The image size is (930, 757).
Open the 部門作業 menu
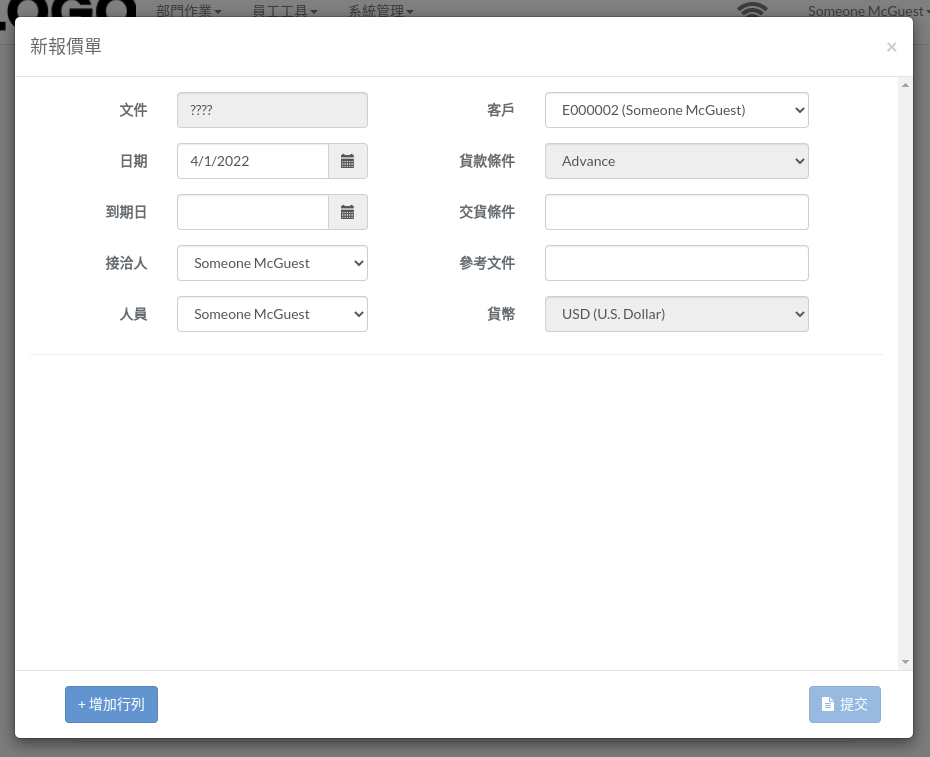[189, 11]
